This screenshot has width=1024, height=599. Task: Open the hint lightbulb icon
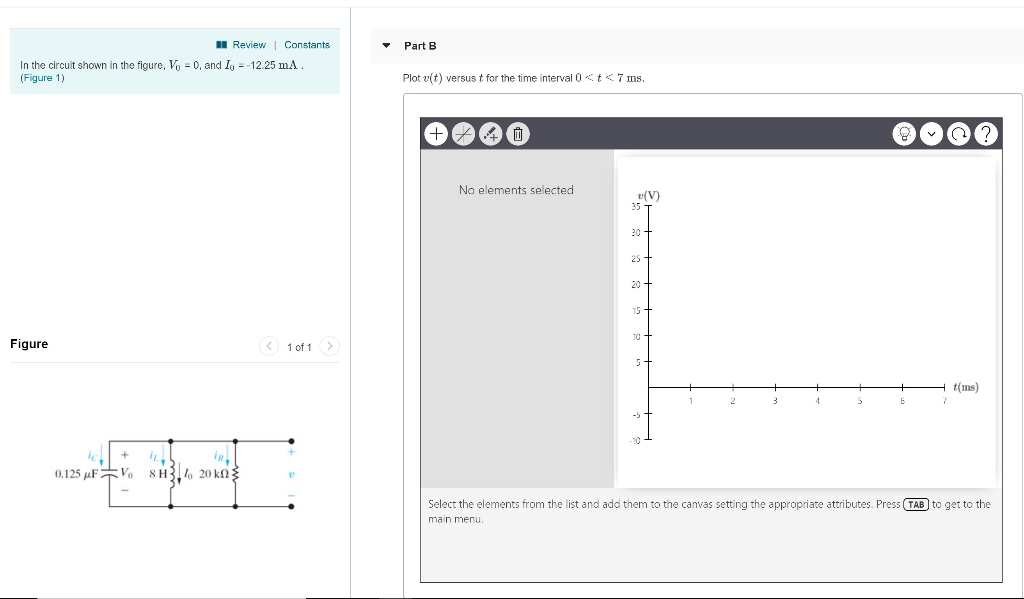pyautogui.click(x=904, y=133)
